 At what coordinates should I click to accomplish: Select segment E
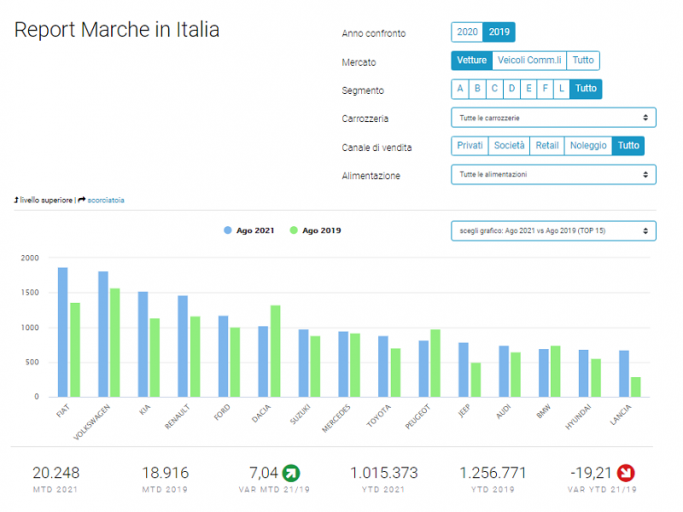528,89
